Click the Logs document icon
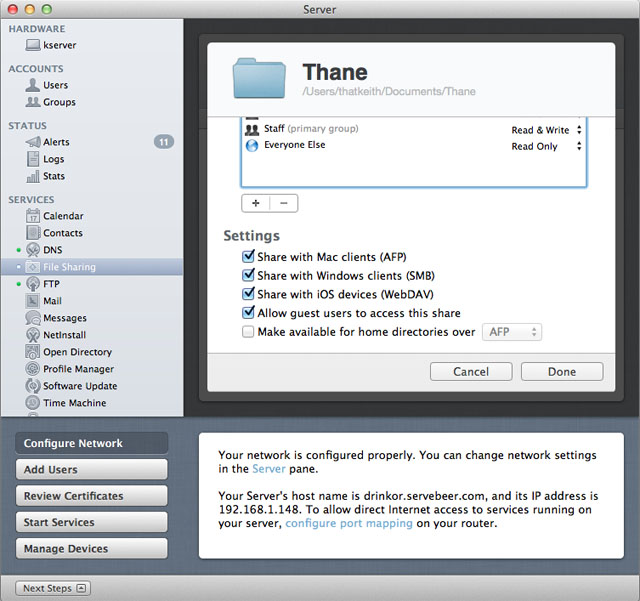The width and height of the screenshot is (640, 601). click(33, 159)
